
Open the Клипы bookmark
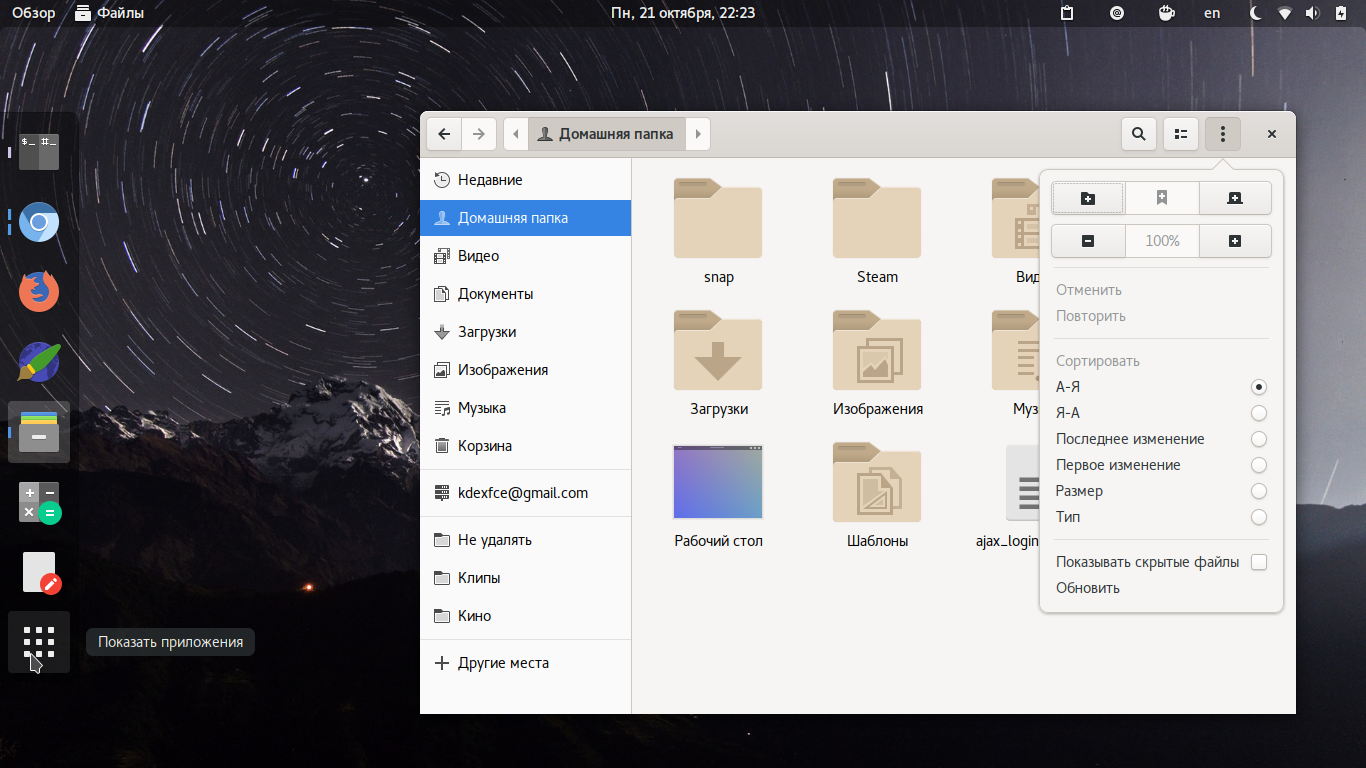click(525, 578)
